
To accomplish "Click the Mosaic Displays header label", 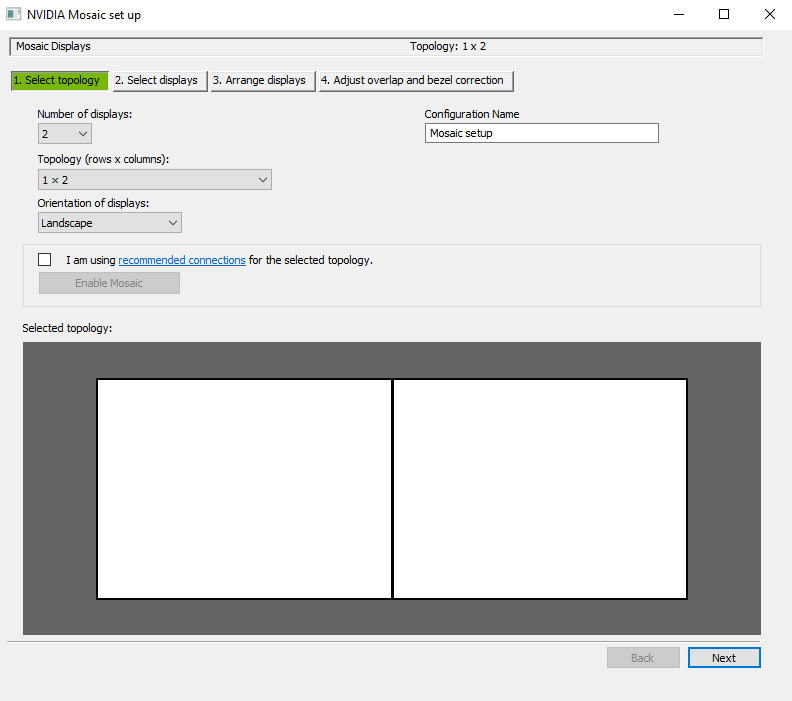I will (53, 46).
